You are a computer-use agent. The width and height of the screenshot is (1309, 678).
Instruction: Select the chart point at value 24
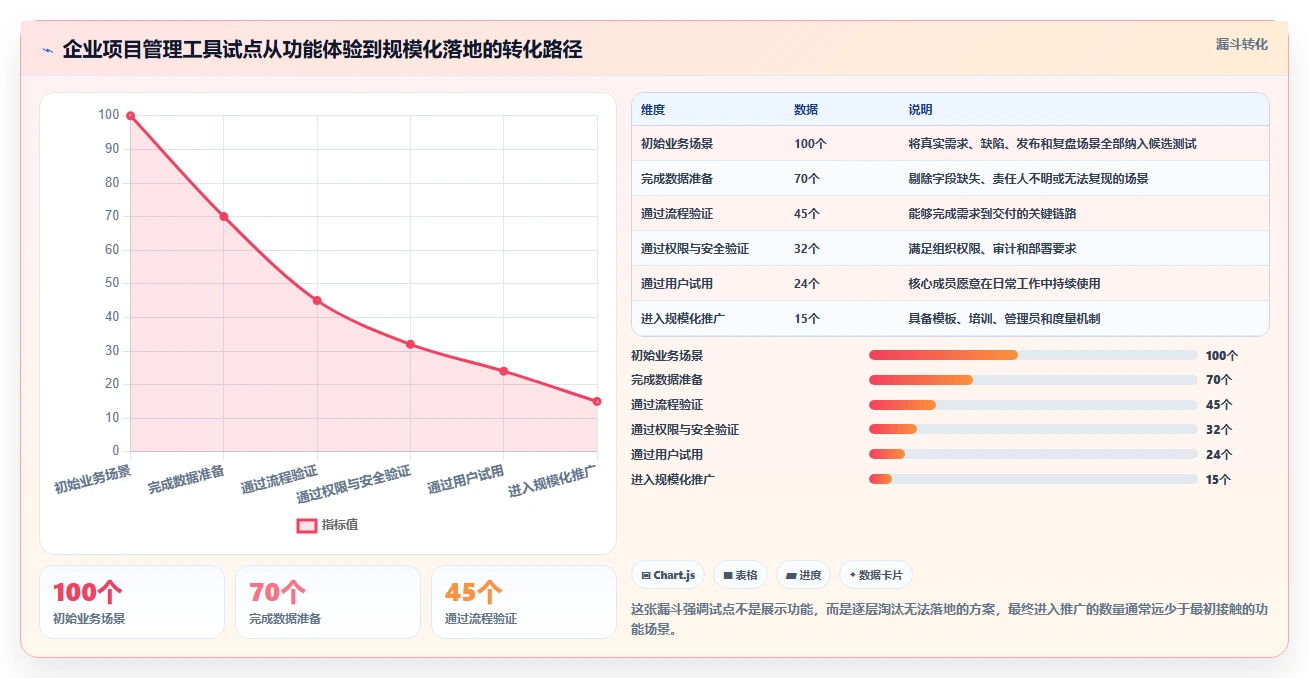503,371
